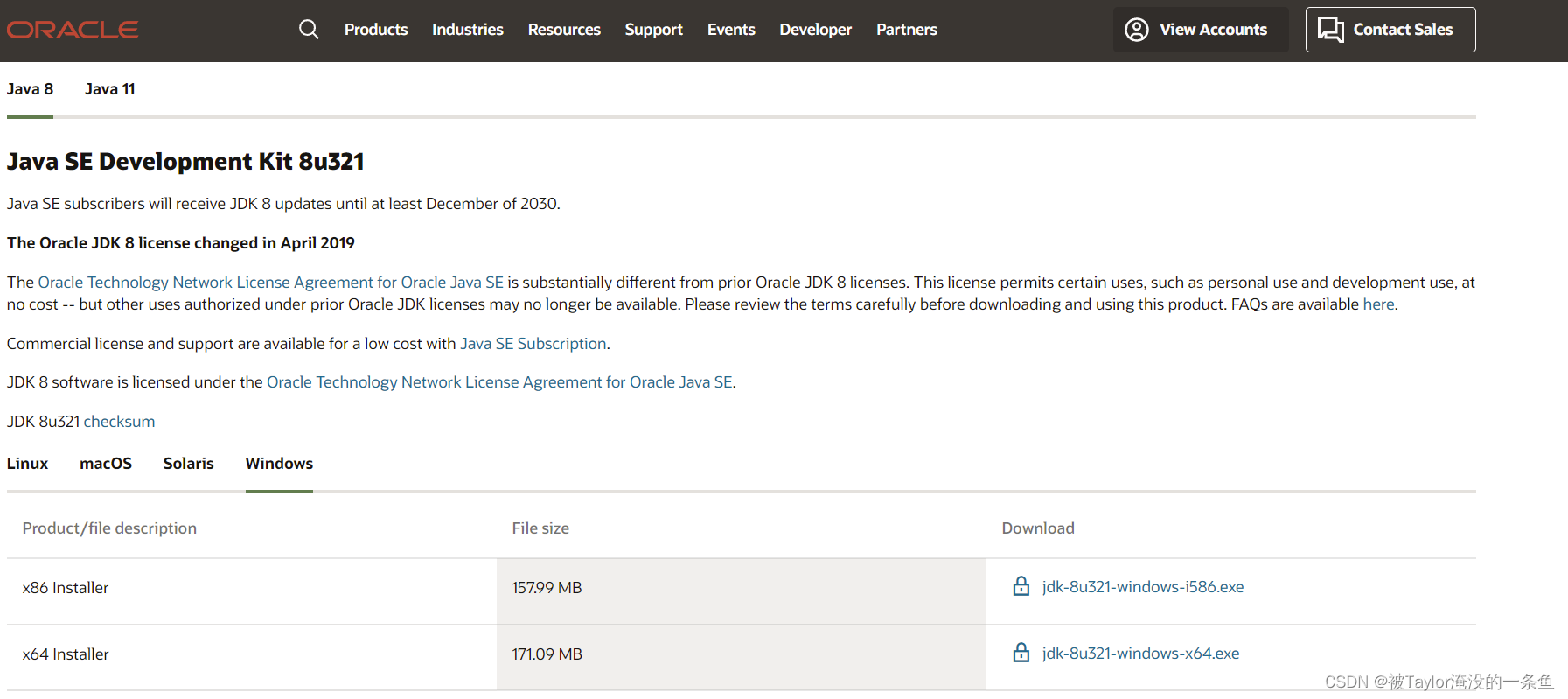
Task: Open the FAQs 'here' link
Action: pos(1378,304)
